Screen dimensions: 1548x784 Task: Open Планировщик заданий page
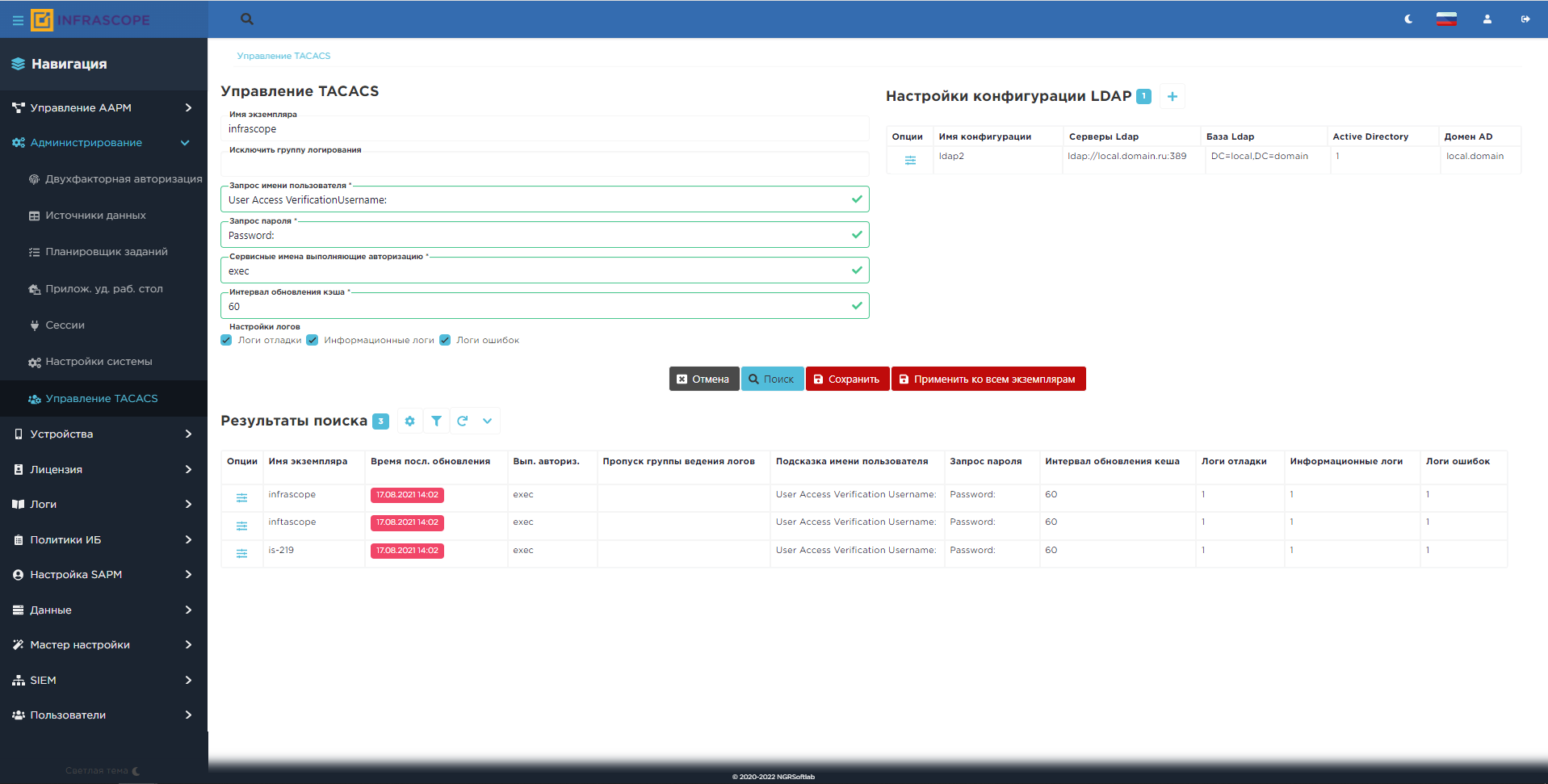pyautogui.click(x=103, y=252)
